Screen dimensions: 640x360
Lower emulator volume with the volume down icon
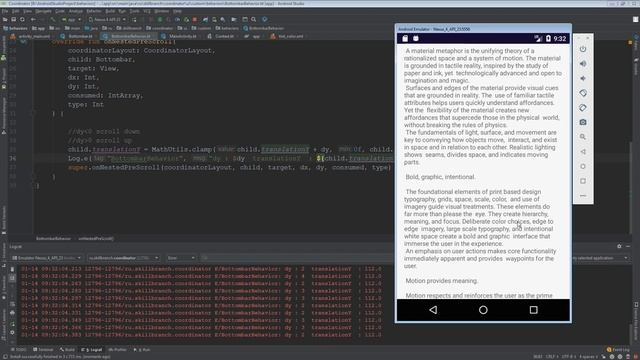tap(583, 78)
